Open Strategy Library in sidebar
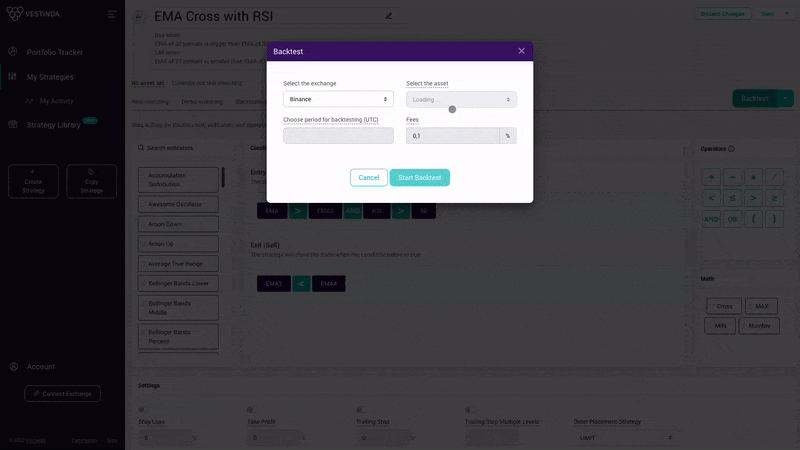 click(x=54, y=125)
